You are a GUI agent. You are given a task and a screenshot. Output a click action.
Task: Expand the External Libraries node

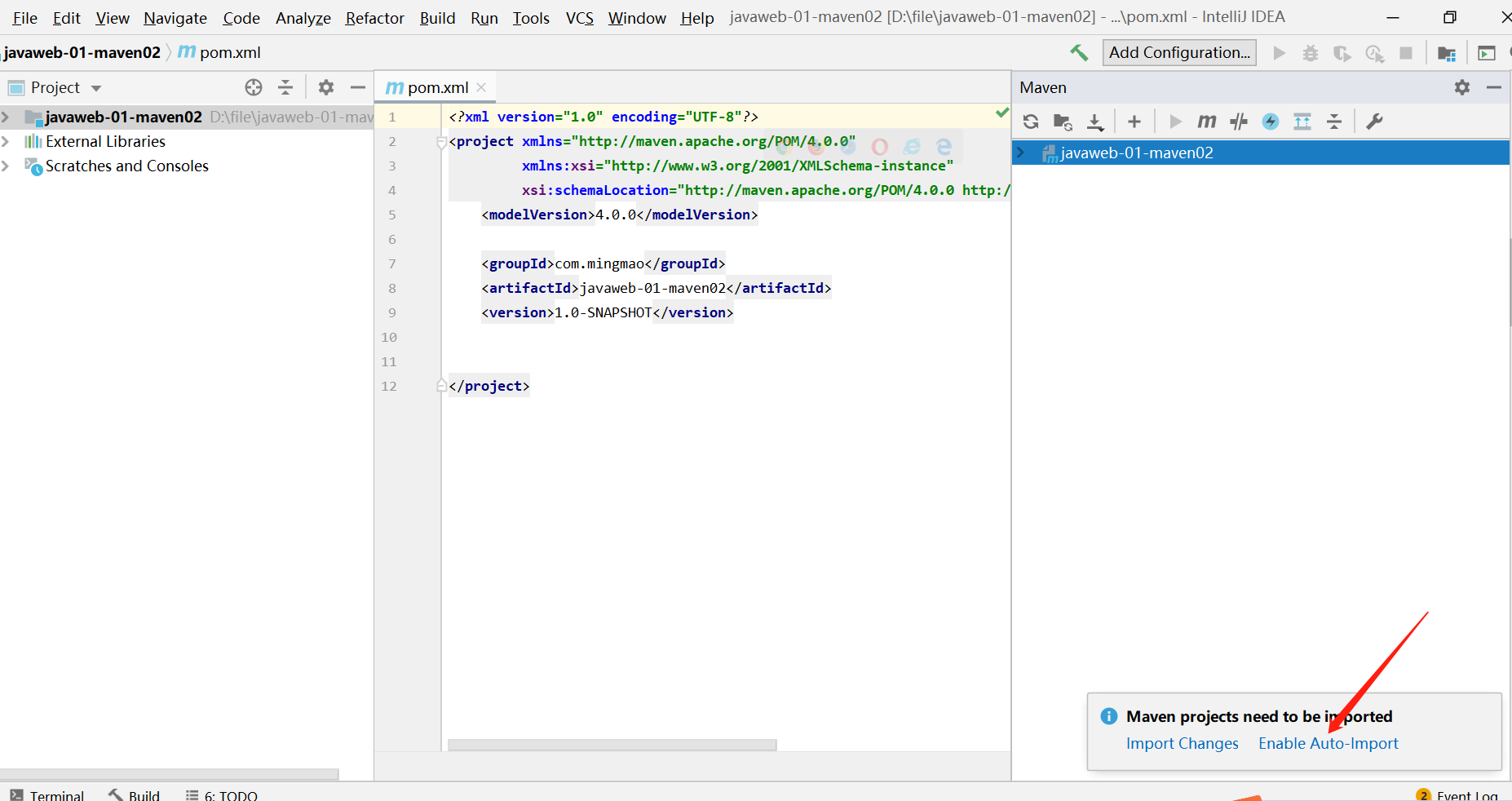[6, 141]
